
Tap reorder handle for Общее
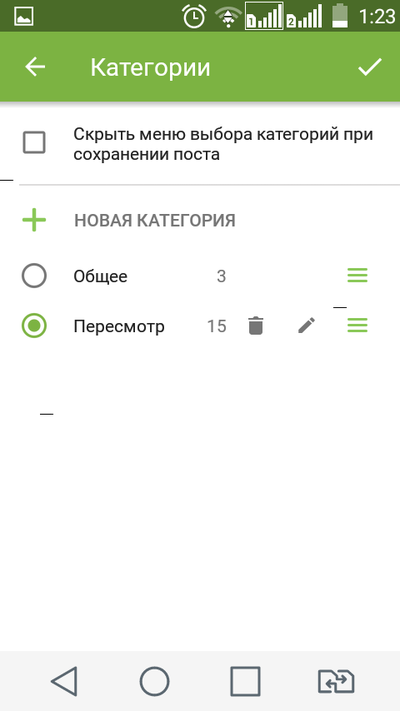coord(357,276)
